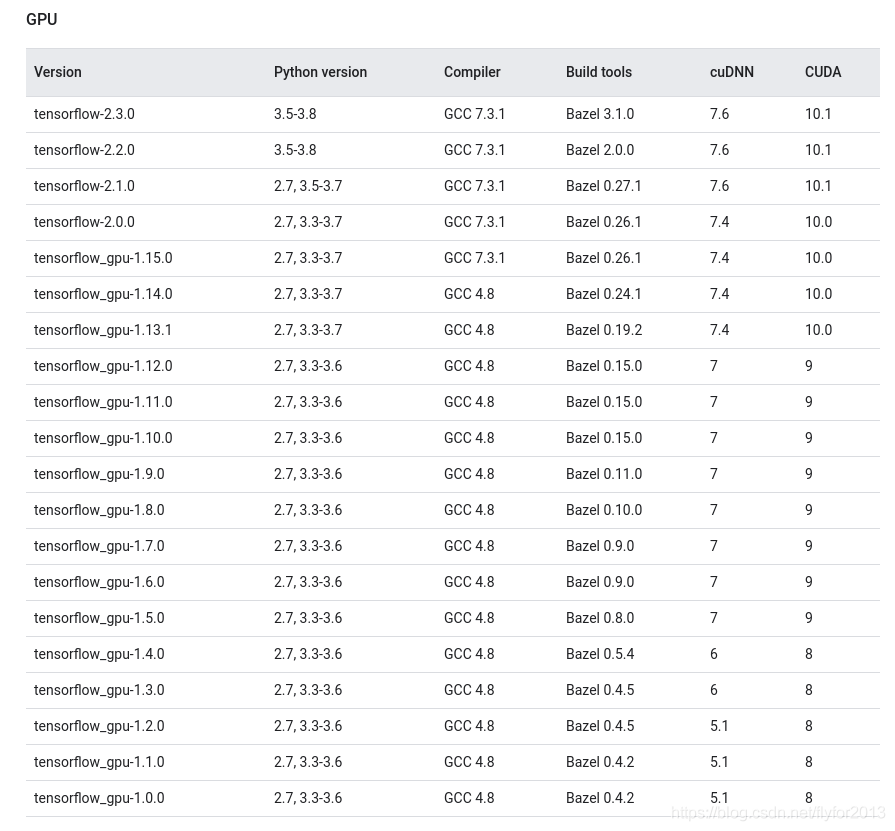Click GCC 7.3.1 in tensorflow_gpu-1.15.0 row
Screen dimensions: 895x831
coord(474,258)
